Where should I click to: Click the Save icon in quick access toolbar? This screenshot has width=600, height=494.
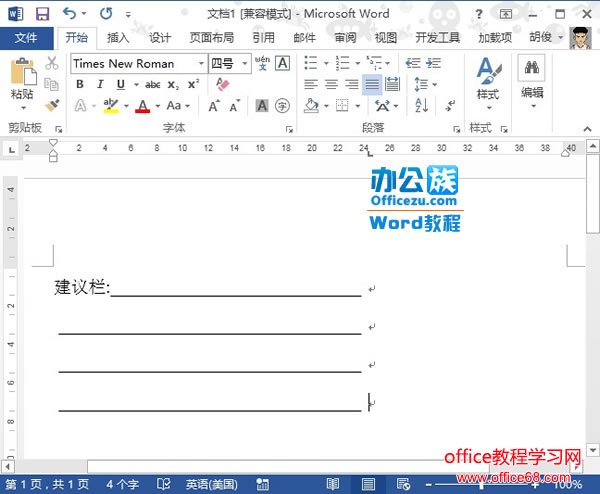coord(42,14)
